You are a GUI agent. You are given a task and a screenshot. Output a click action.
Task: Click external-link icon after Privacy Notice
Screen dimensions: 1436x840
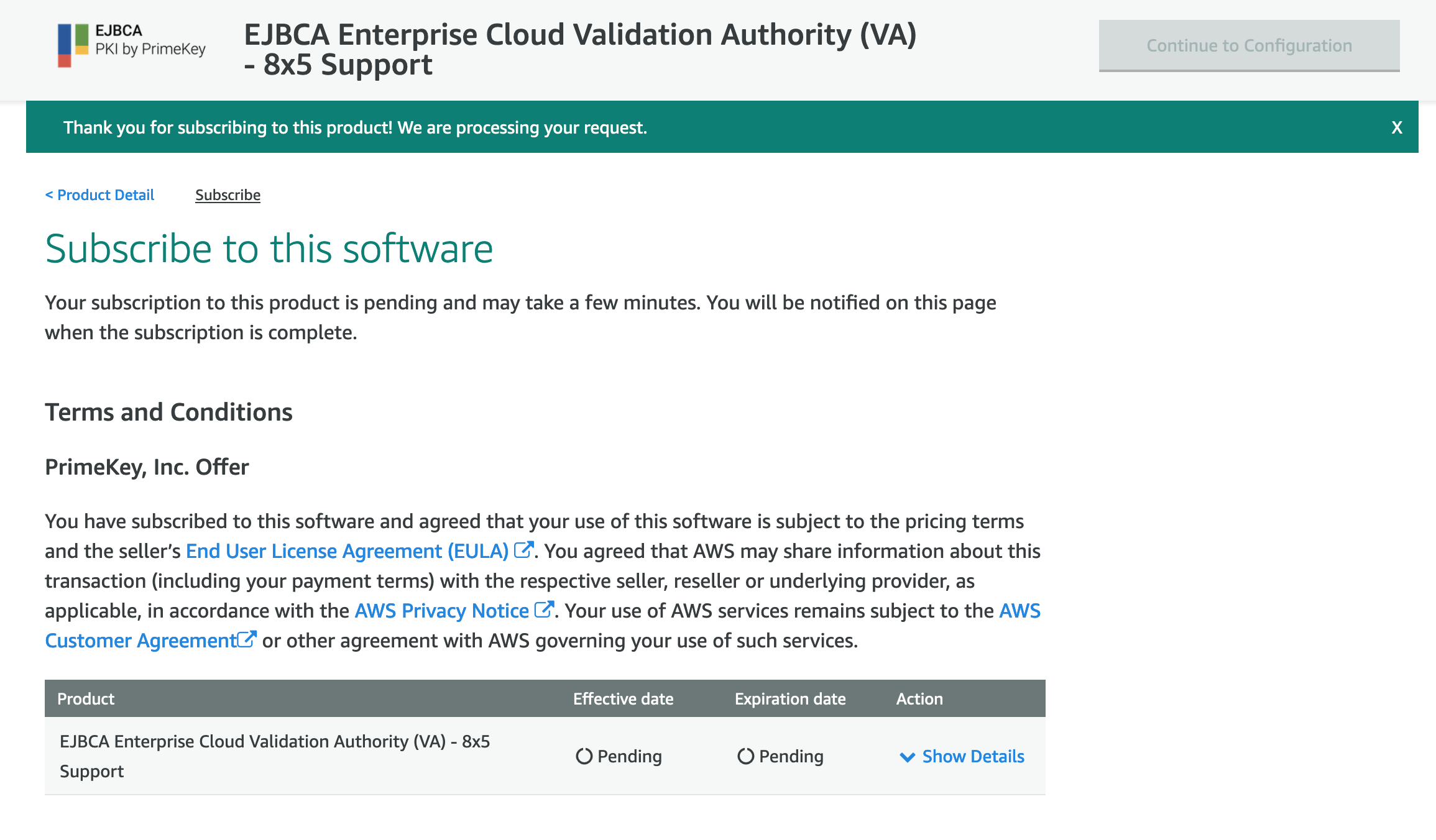pos(544,609)
